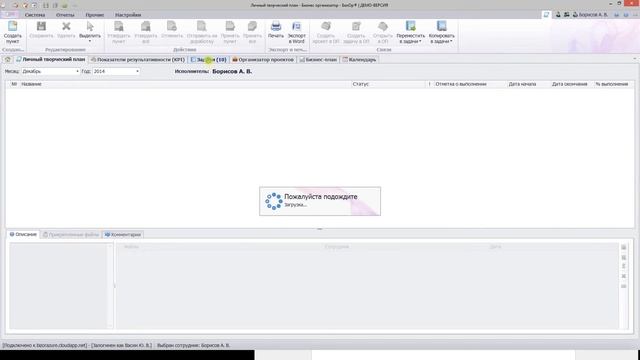This screenshot has height=360, width=640.
Task: Click the Принять пункт icon
Action: click(230, 27)
